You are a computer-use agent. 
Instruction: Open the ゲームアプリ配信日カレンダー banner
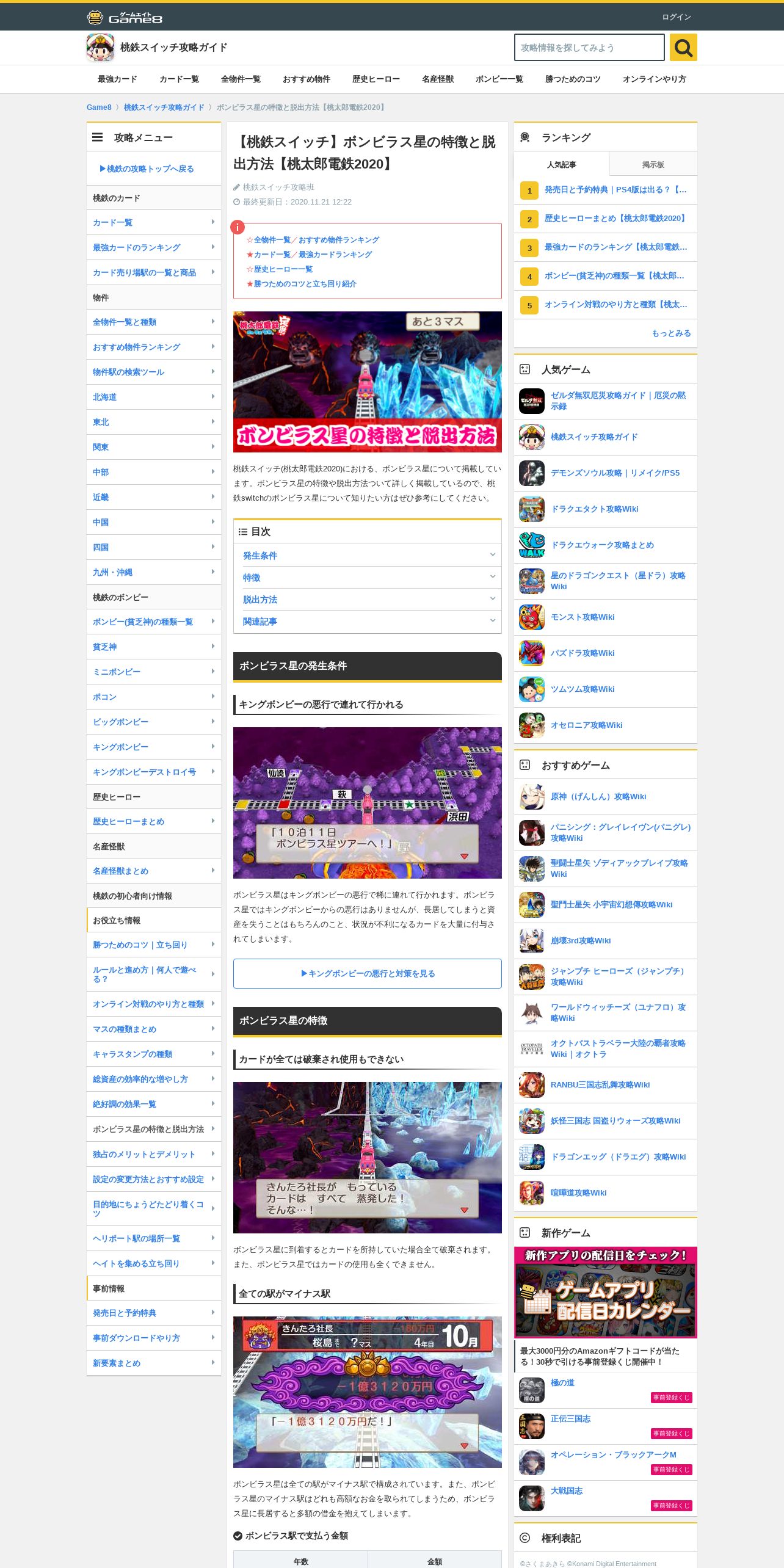(x=606, y=1292)
